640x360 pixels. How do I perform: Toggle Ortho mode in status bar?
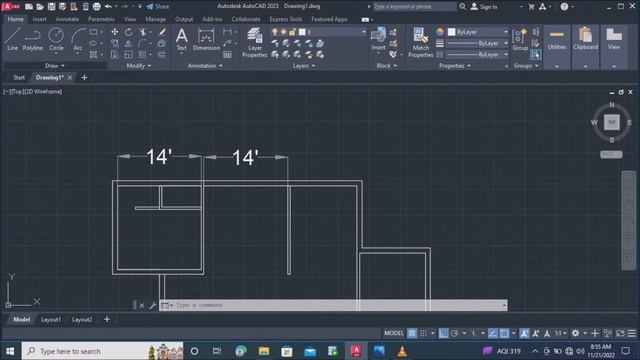tap(443, 333)
